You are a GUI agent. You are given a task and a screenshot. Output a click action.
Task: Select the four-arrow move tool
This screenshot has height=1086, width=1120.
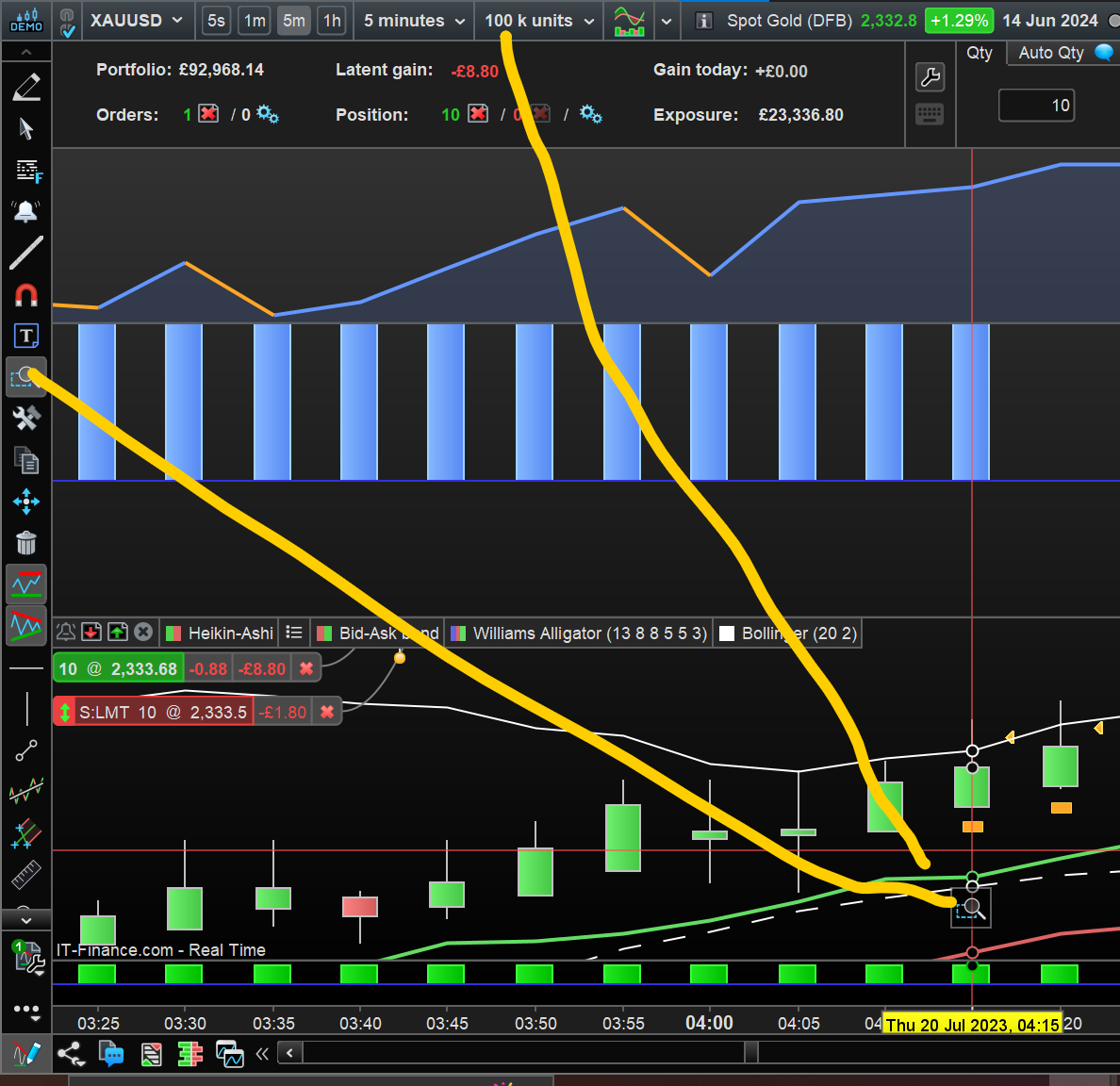26,502
